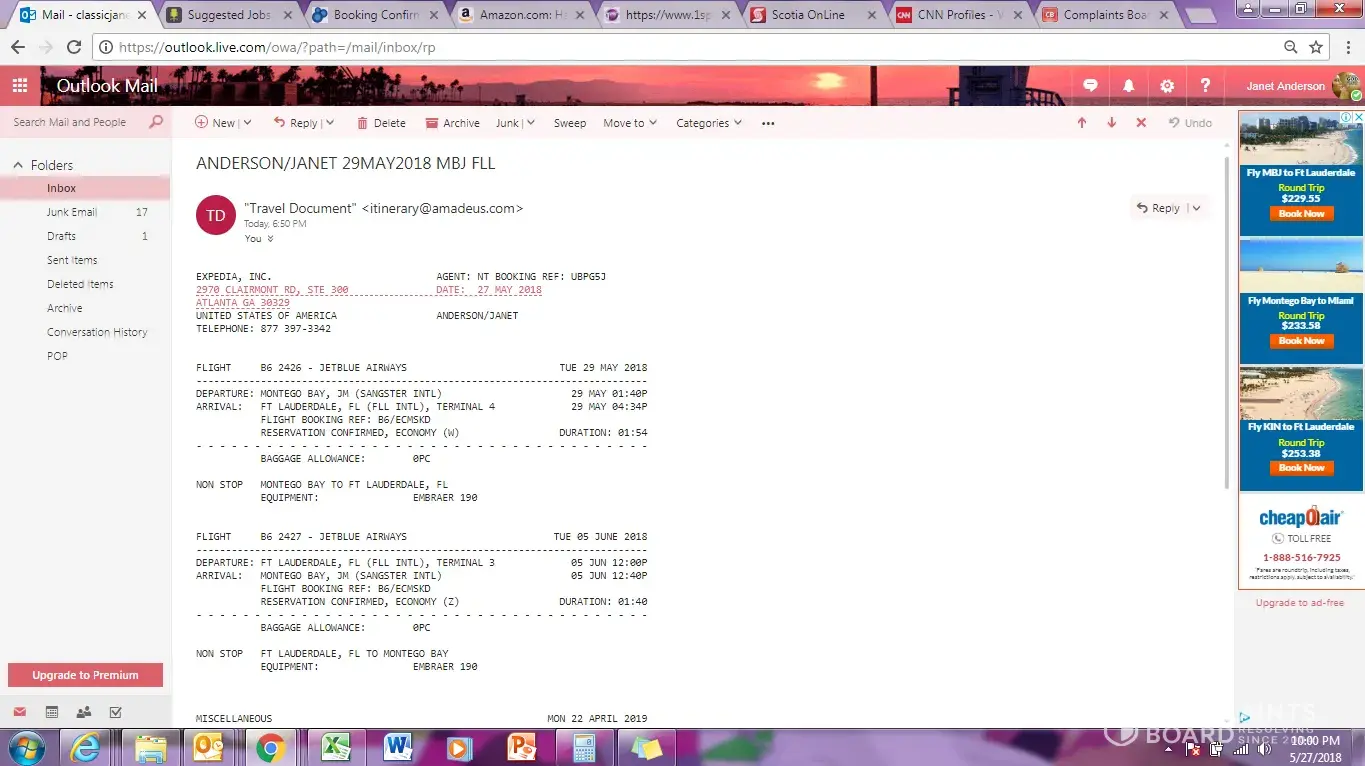Click the help question mark icon

point(1205,86)
